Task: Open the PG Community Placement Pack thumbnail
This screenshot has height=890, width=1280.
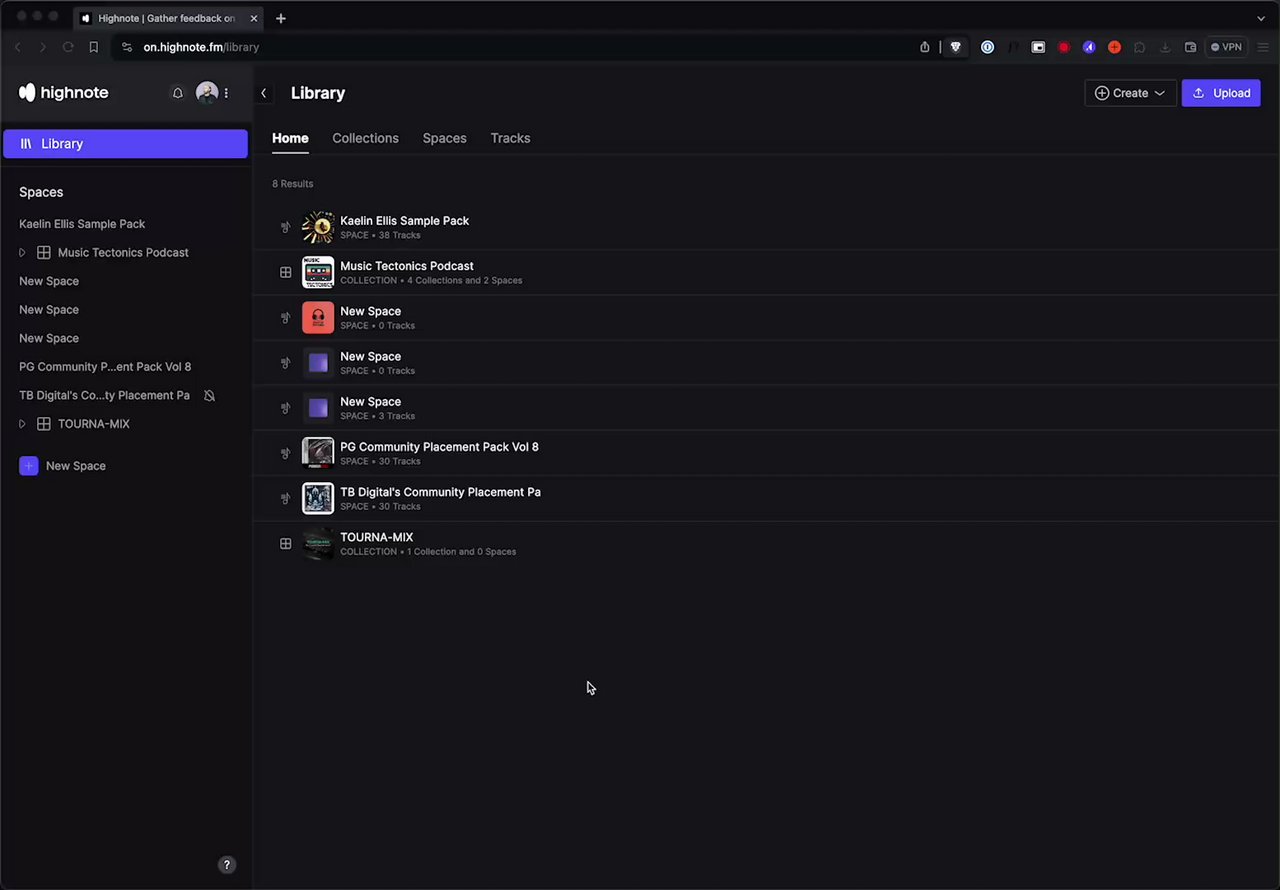Action: pyautogui.click(x=318, y=453)
